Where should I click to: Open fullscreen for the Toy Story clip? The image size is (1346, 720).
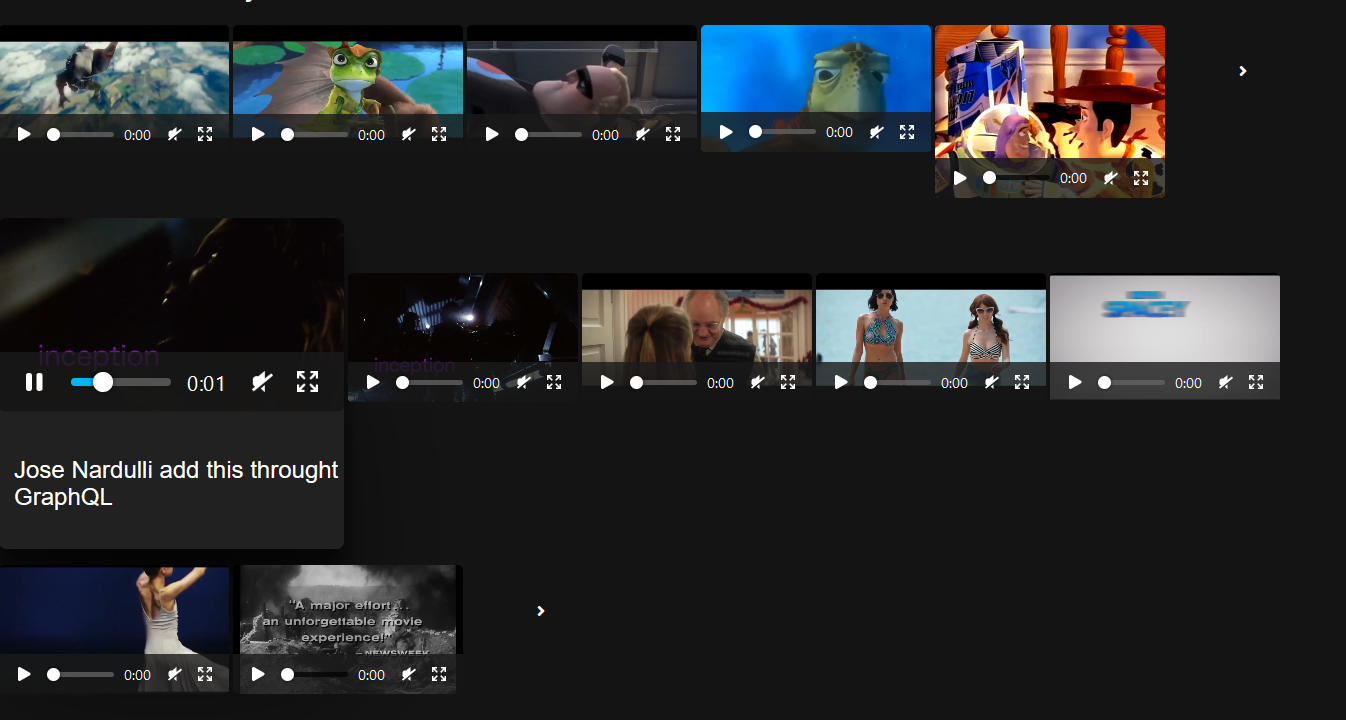pyautogui.click(x=1140, y=178)
